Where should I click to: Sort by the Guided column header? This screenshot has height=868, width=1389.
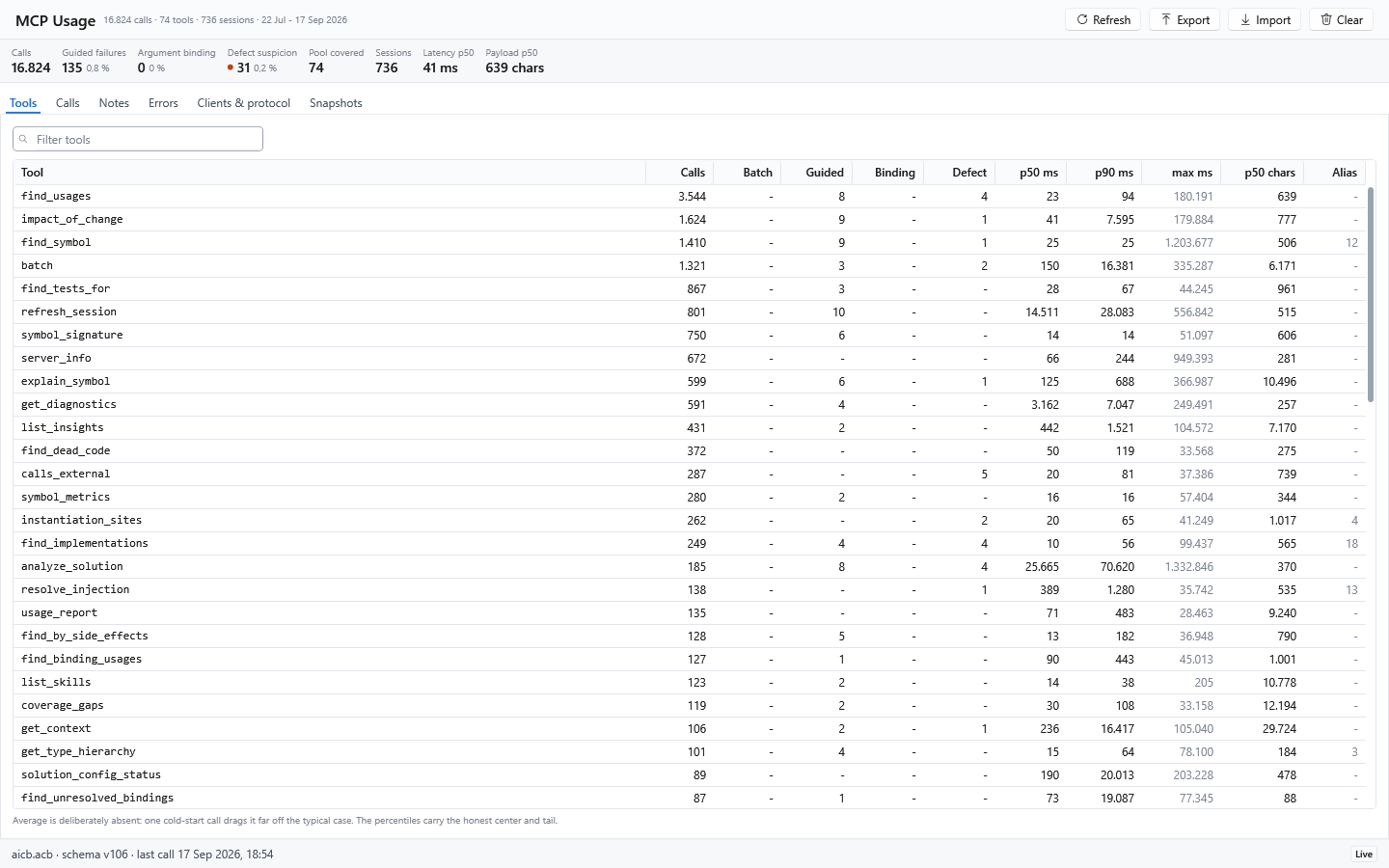tap(817, 173)
